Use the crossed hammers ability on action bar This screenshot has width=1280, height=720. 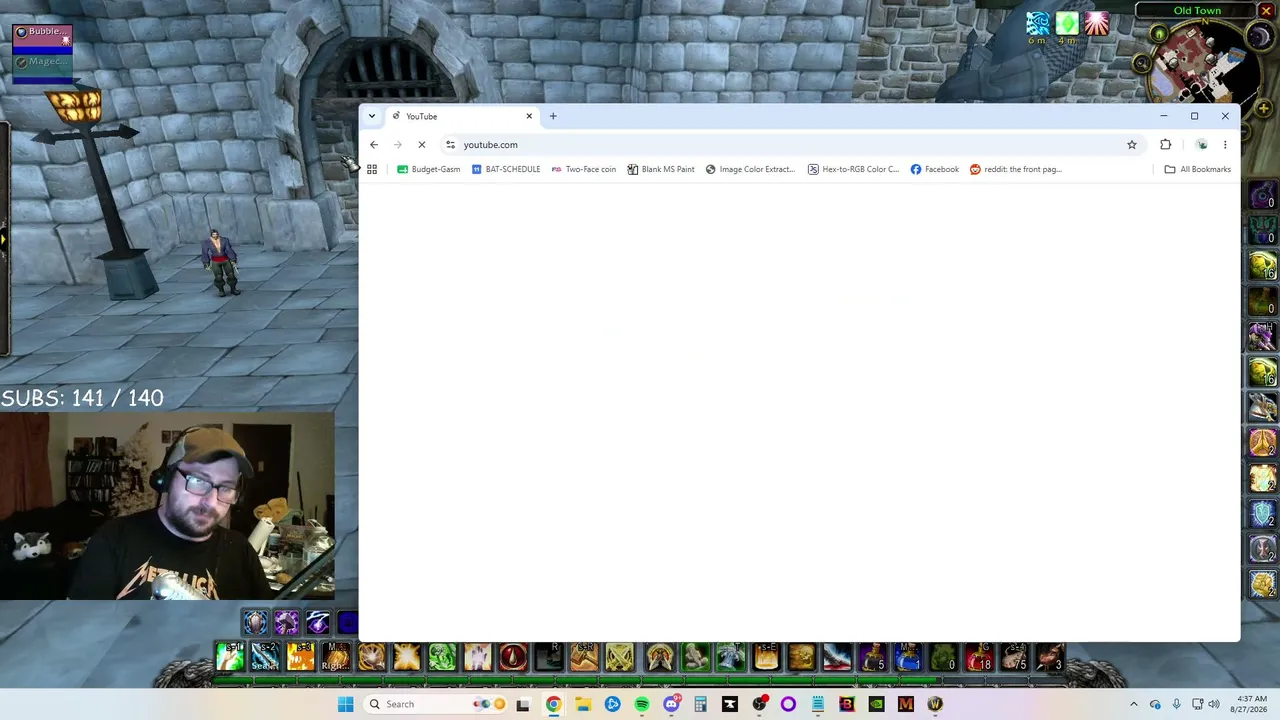(x=620, y=657)
